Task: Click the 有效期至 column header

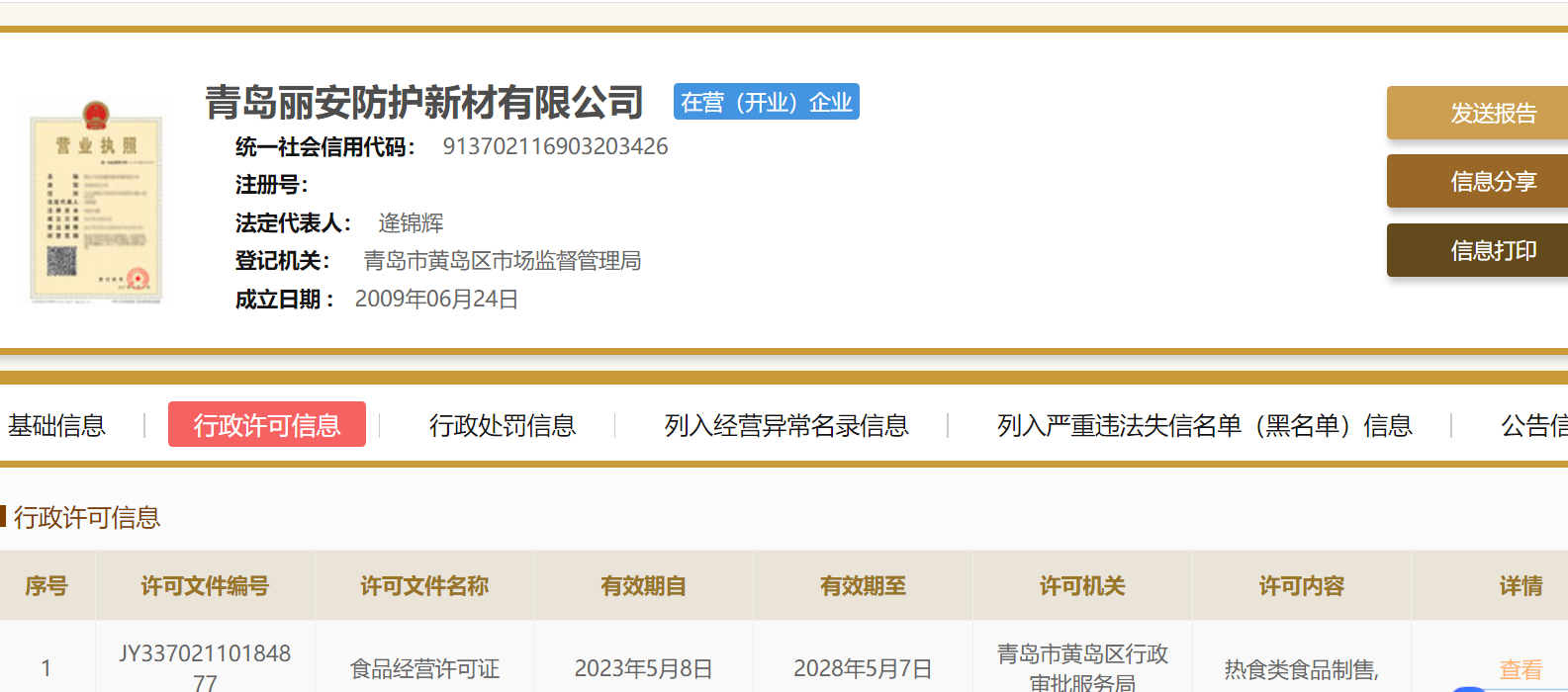Action: pyautogui.click(x=864, y=585)
